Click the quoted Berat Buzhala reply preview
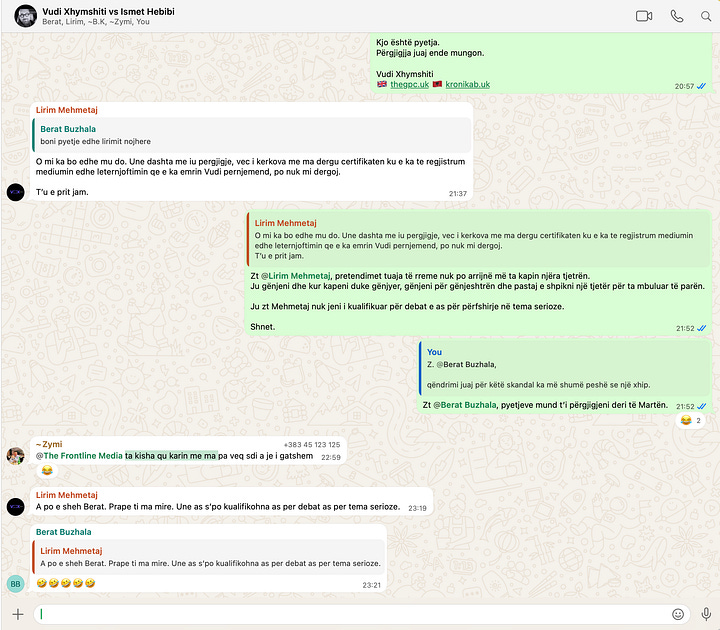 pyautogui.click(x=252, y=135)
